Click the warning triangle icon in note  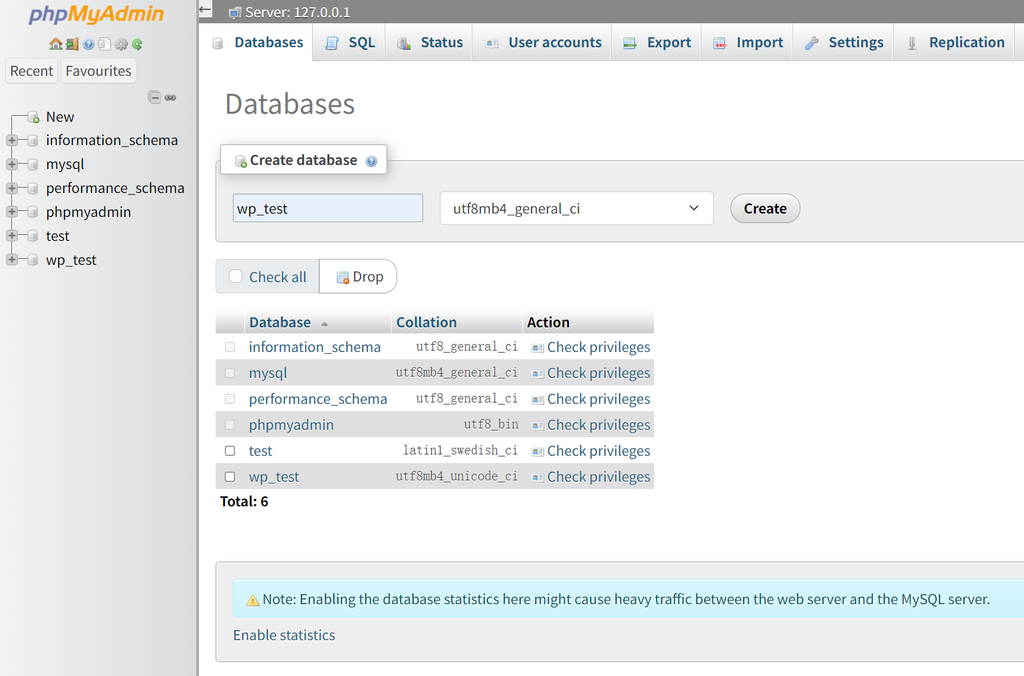tap(252, 600)
